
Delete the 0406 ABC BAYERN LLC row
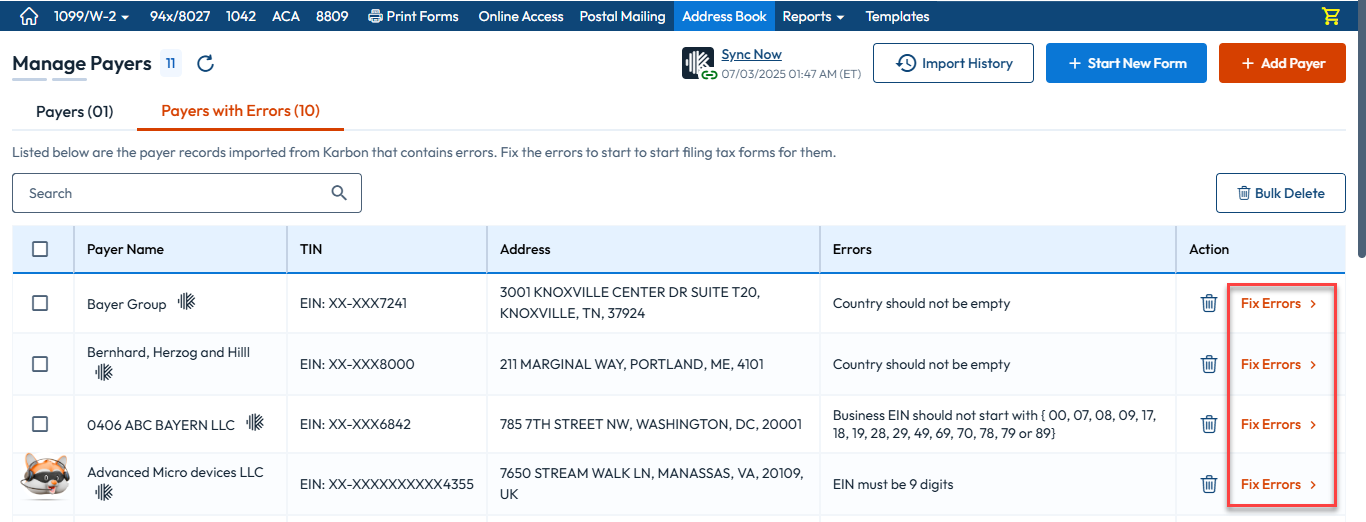[x=1209, y=424]
